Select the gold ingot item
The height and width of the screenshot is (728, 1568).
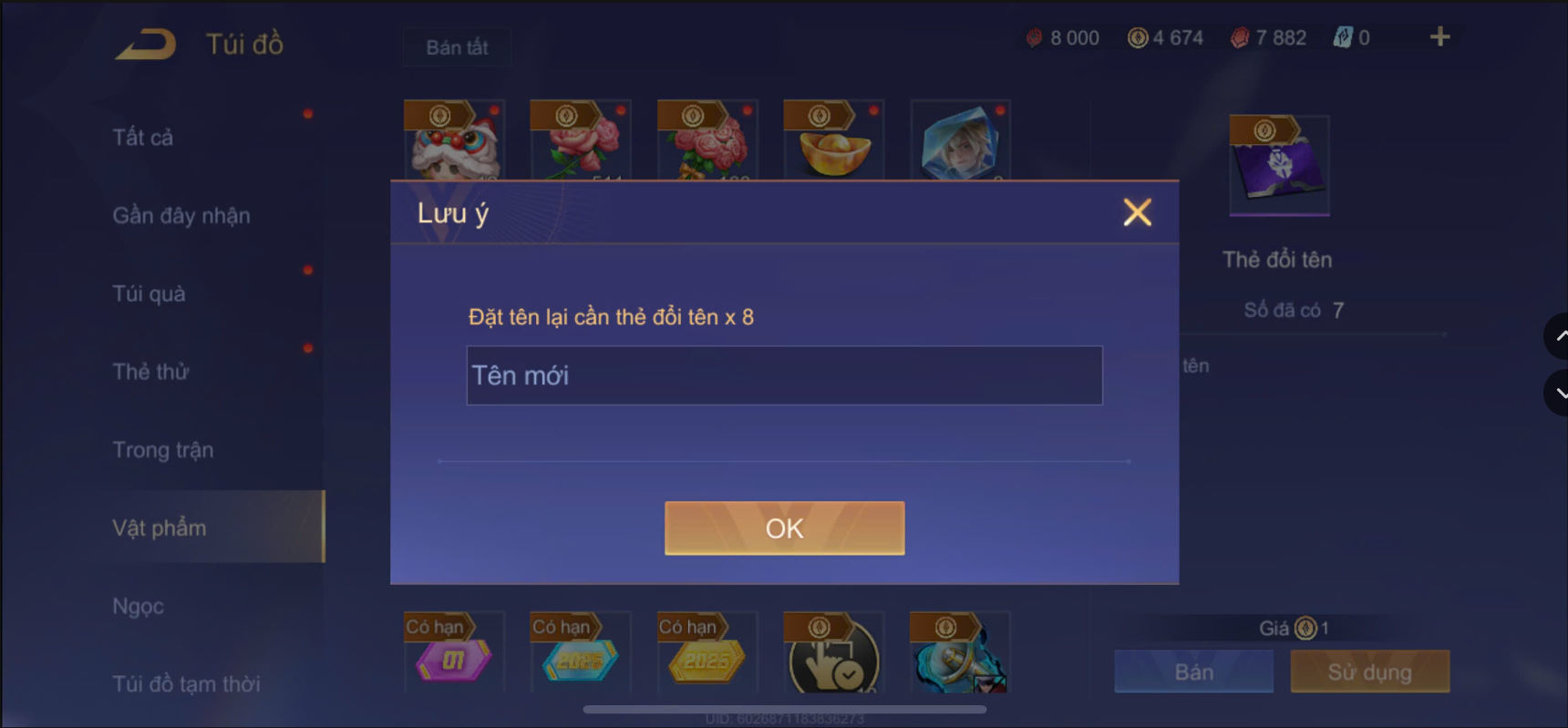834,139
